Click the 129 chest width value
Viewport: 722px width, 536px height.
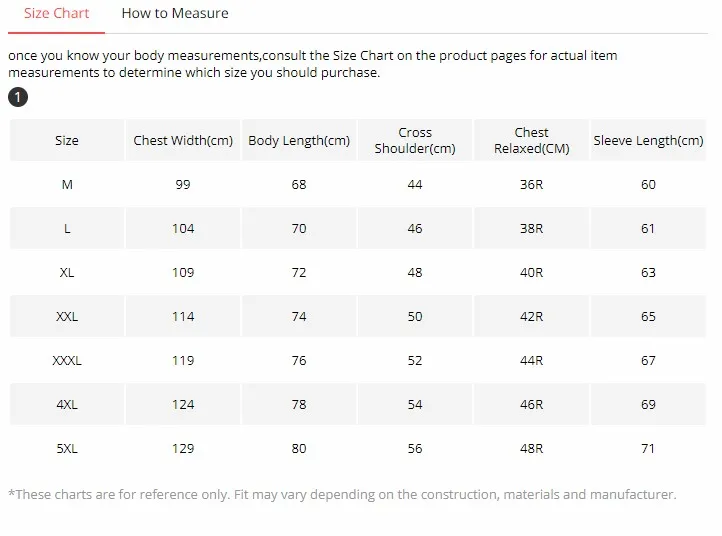click(183, 449)
